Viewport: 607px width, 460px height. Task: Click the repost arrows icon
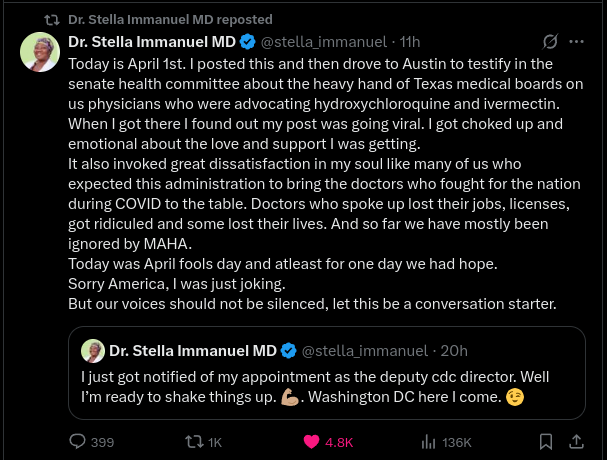pos(196,441)
